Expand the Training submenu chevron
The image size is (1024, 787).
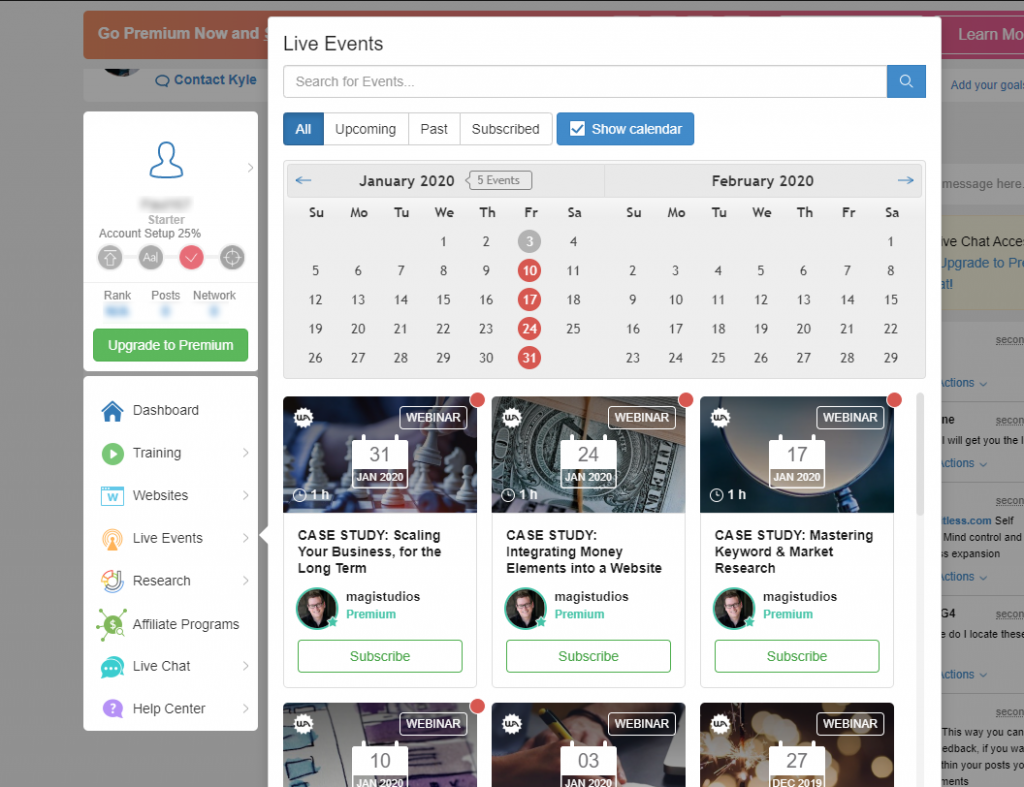pyautogui.click(x=245, y=453)
